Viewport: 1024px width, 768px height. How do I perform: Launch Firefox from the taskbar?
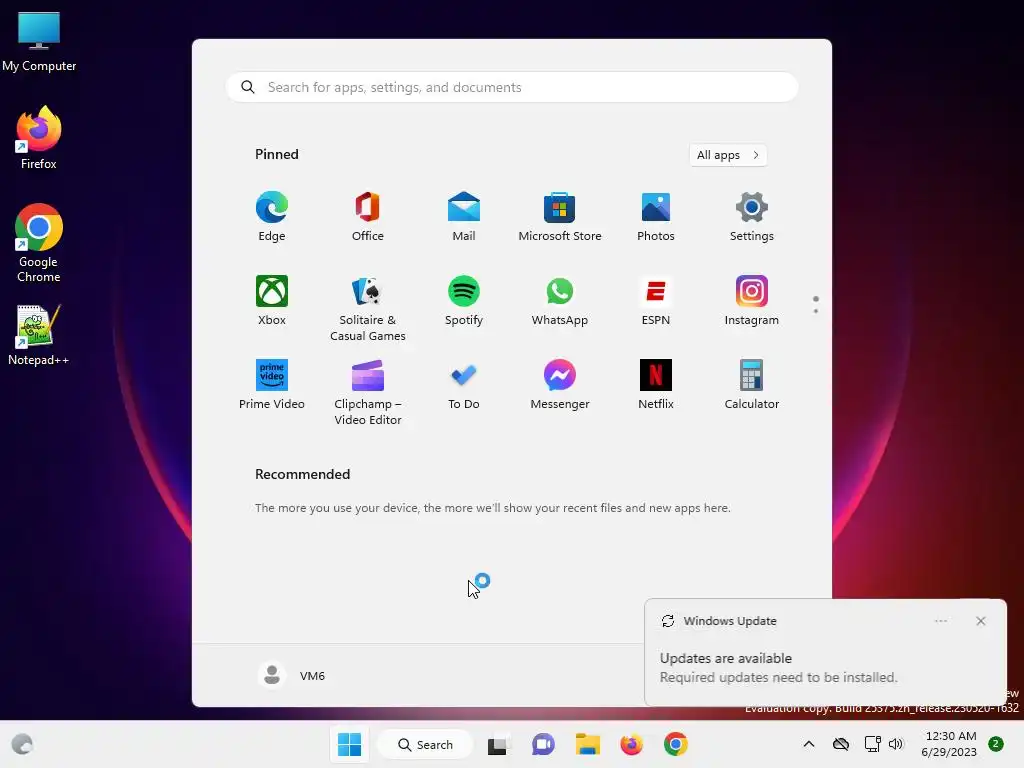[632, 744]
